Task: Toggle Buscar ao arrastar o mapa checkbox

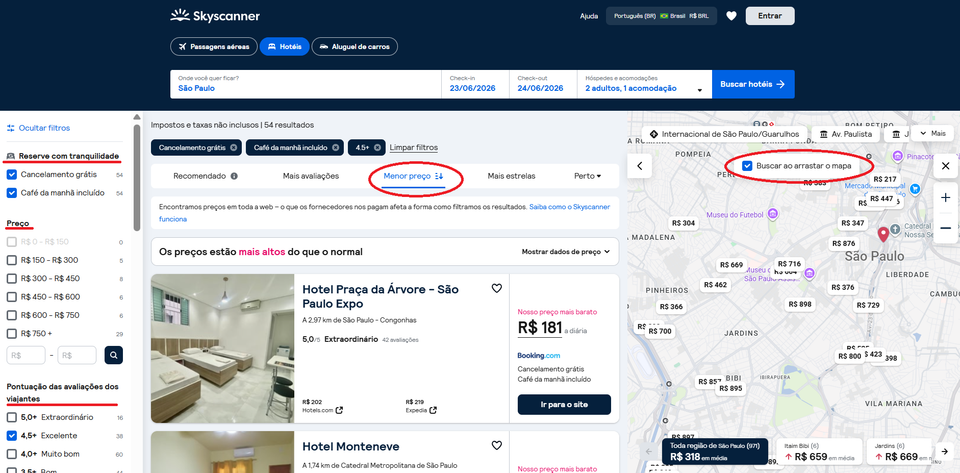Action: click(x=747, y=166)
